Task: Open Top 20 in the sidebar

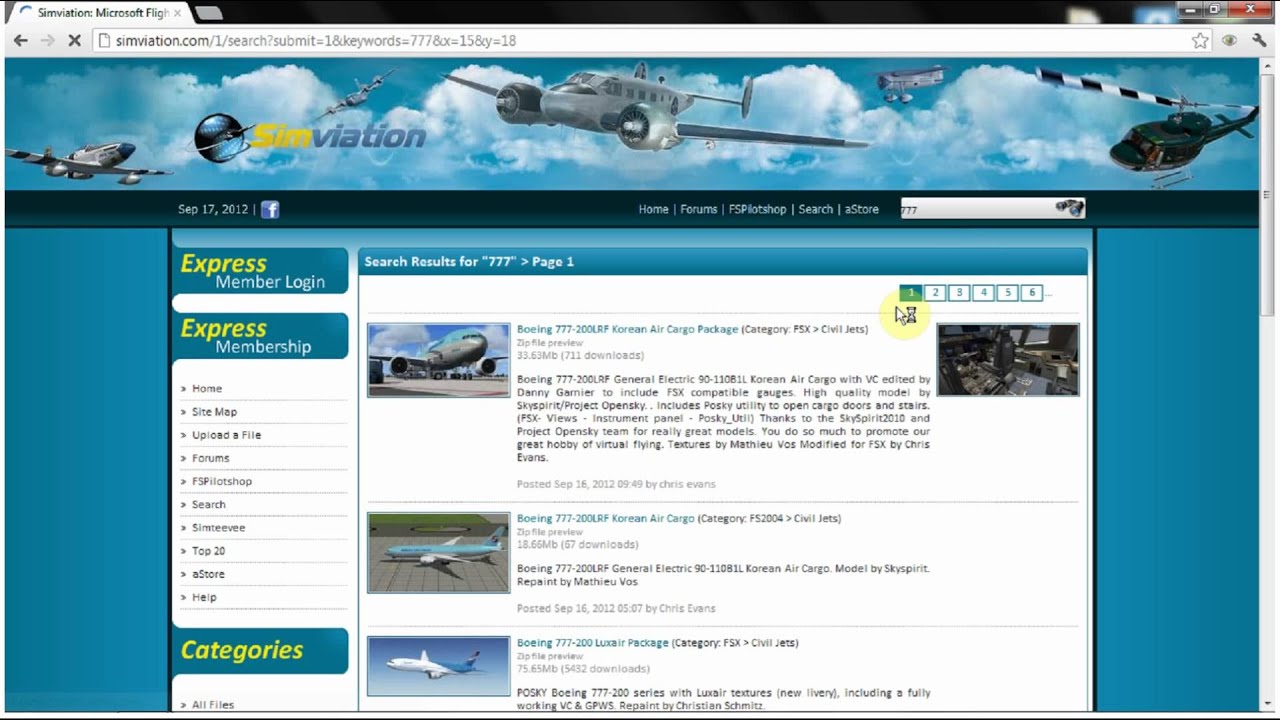Action: 208,550
